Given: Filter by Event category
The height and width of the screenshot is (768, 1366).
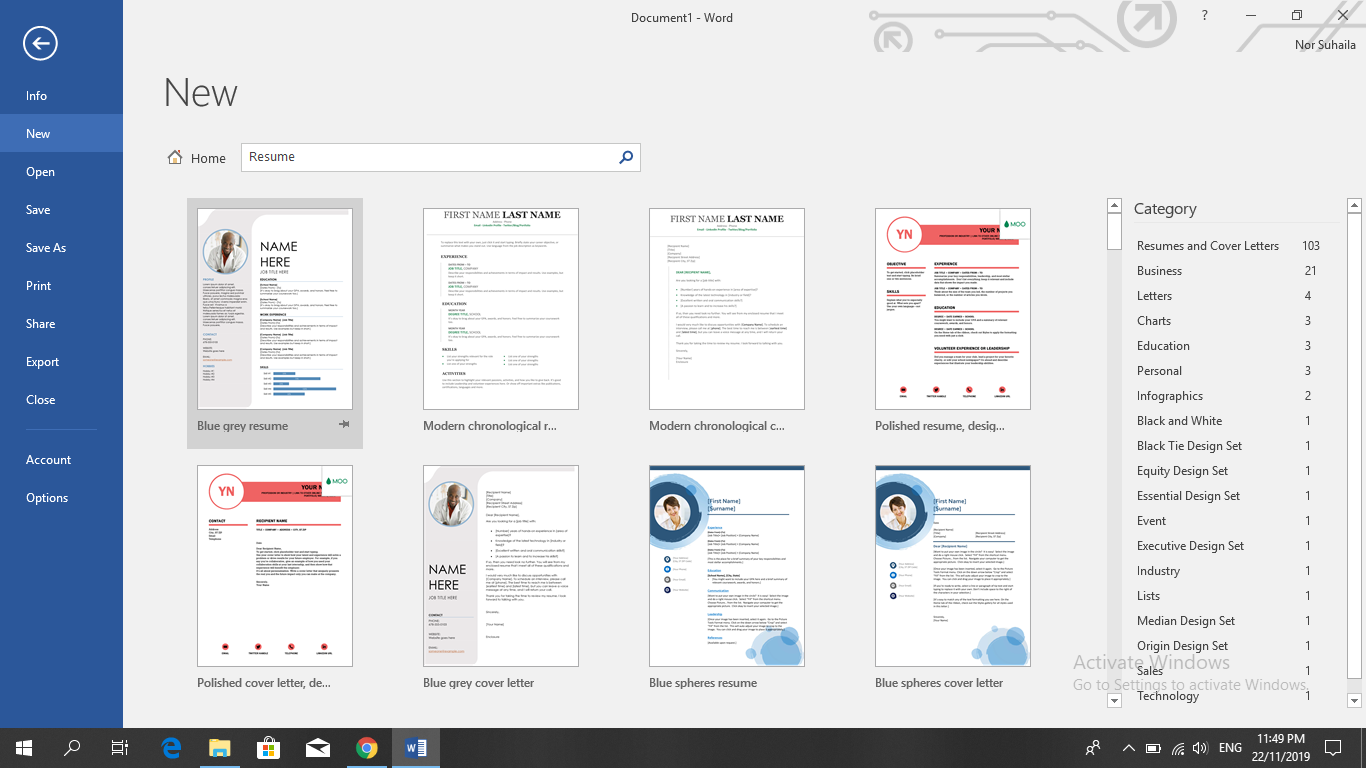Looking at the screenshot, I should (1231, 521).
